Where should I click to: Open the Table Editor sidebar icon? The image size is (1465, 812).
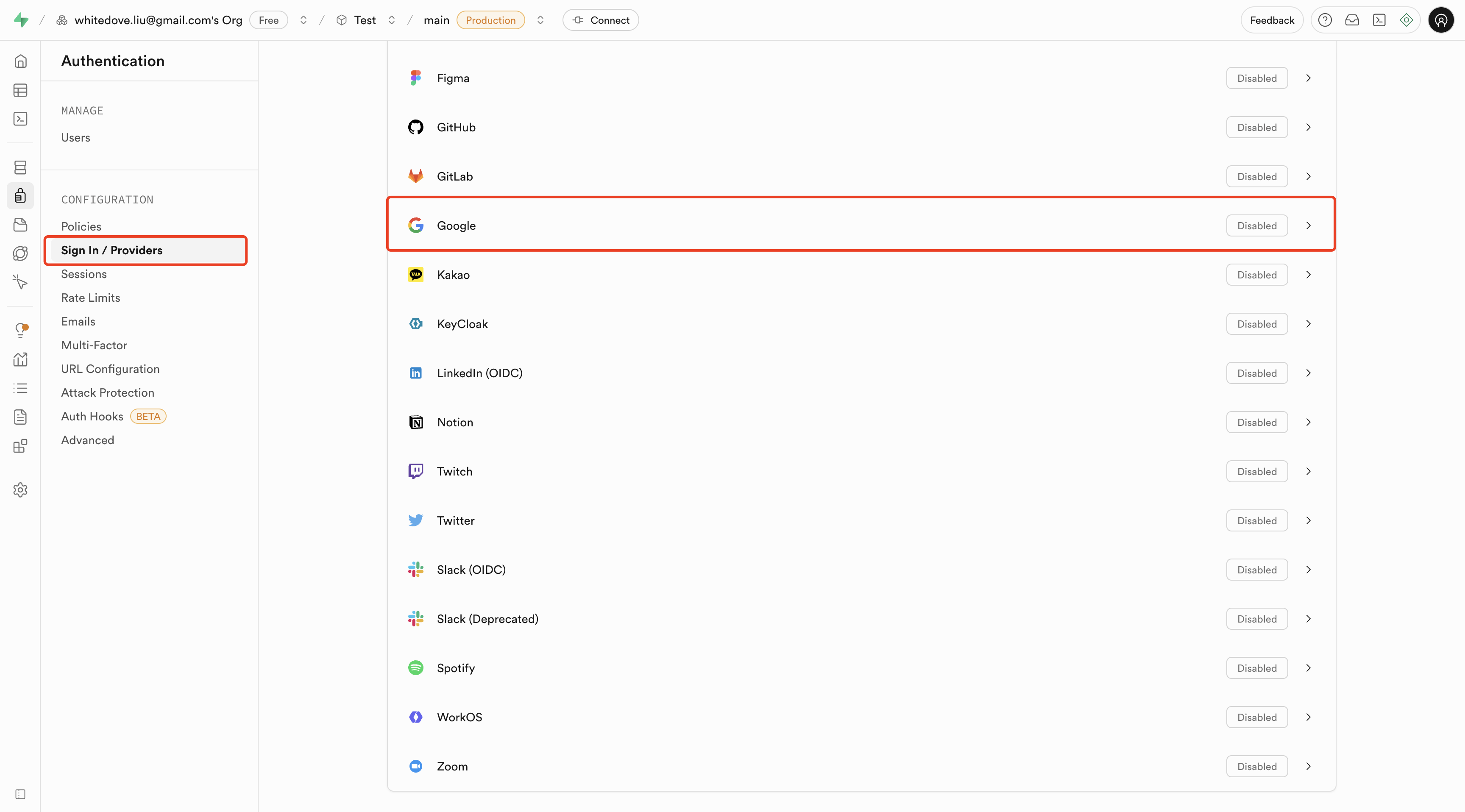[x=20, y=90]
